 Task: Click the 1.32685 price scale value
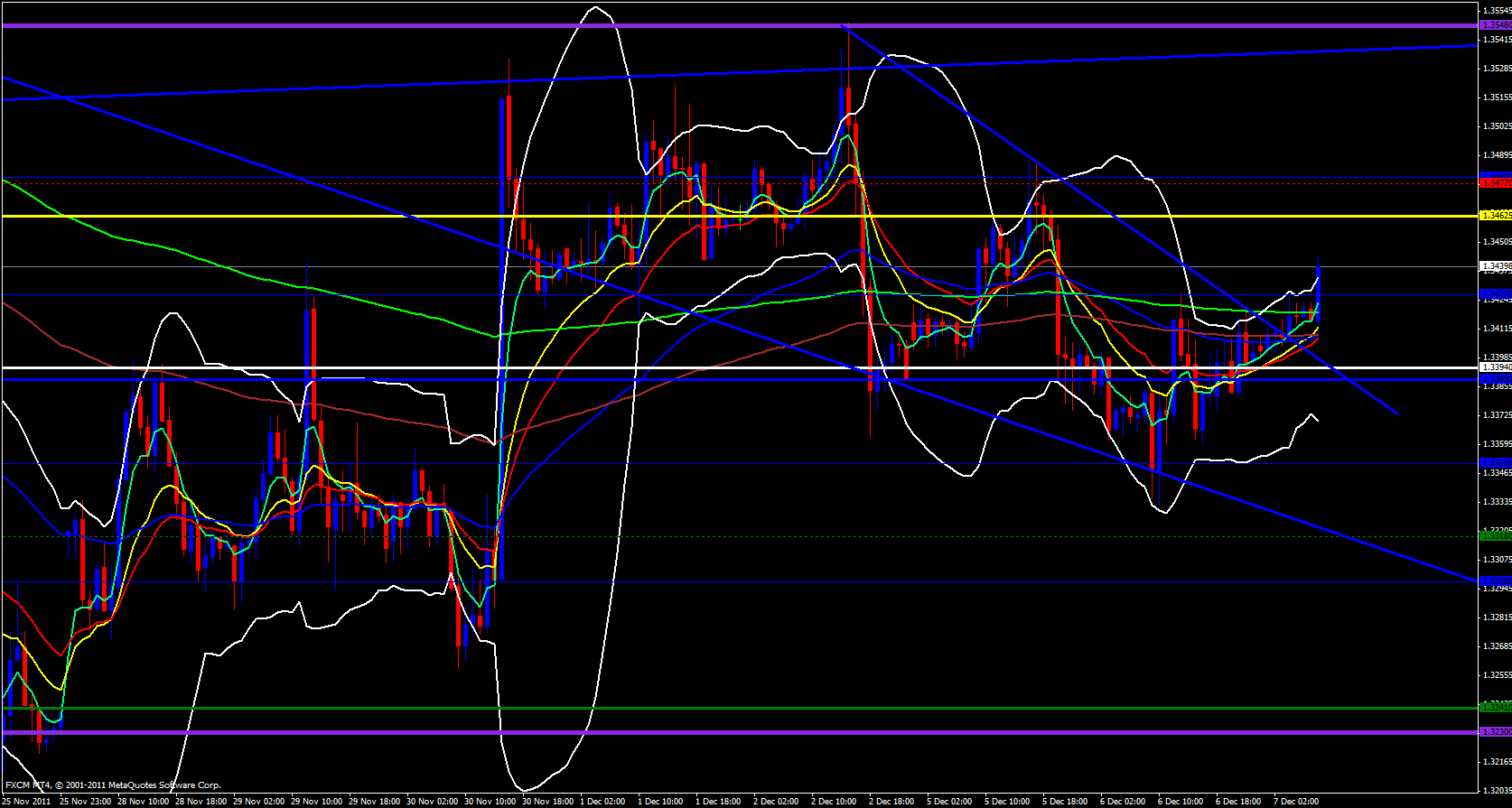click(x=1496, y=646)
